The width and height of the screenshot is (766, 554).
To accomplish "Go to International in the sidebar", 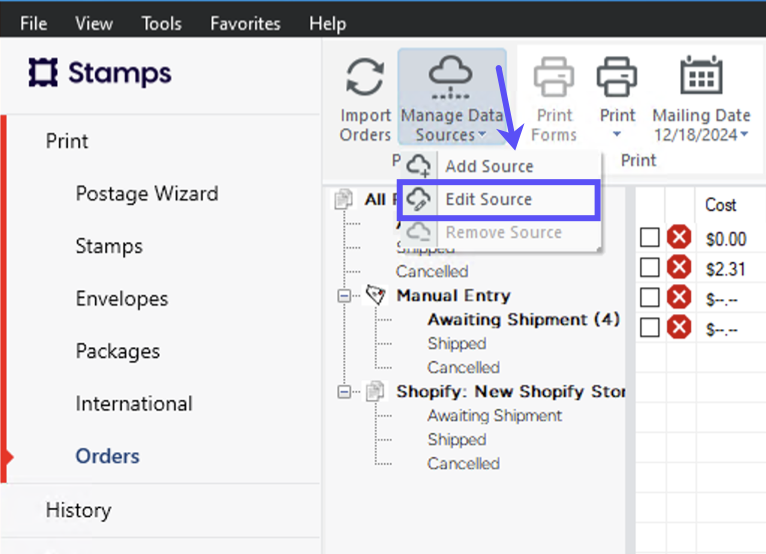I will coord(134,404).
